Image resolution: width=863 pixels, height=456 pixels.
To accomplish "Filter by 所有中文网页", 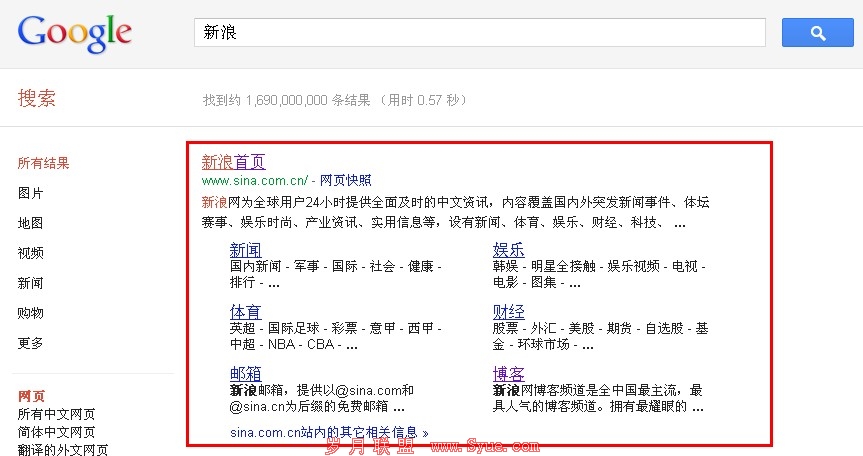I will (57, 415).
